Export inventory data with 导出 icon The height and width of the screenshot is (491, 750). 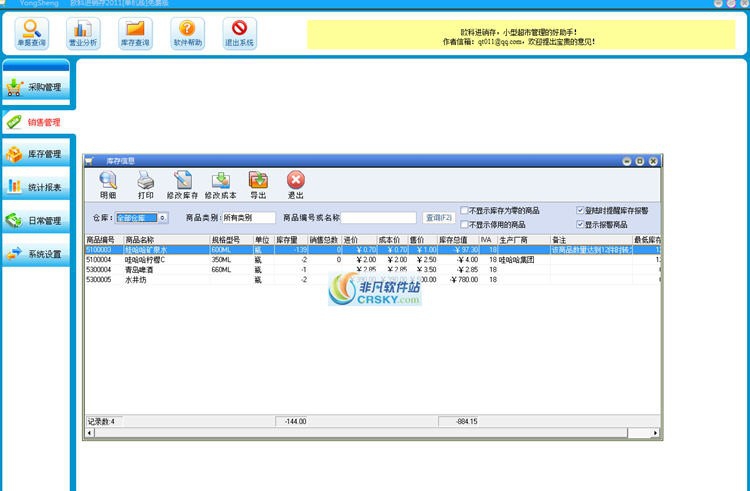point(258,184)
